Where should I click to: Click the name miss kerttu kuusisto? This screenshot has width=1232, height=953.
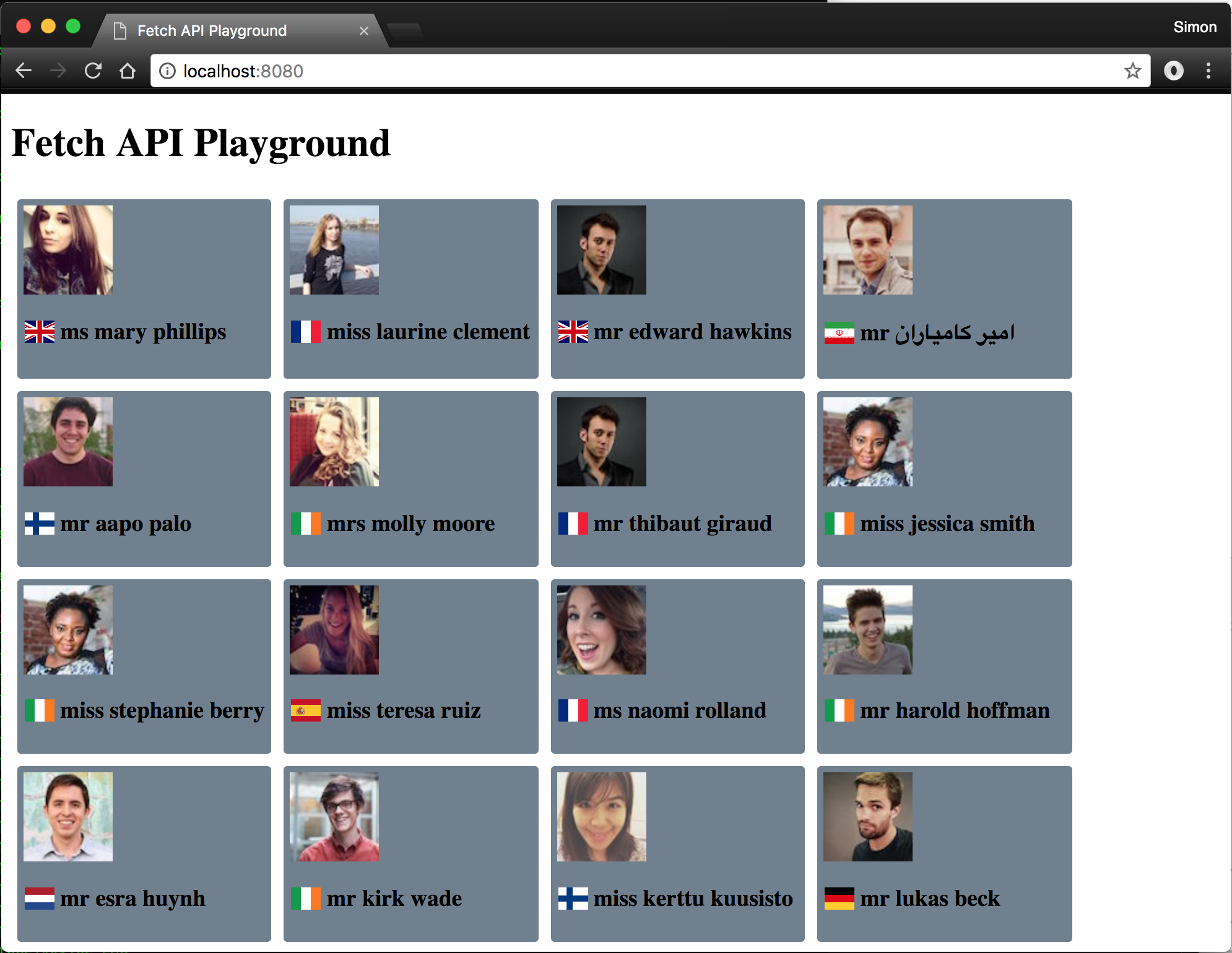click(693, 899)
